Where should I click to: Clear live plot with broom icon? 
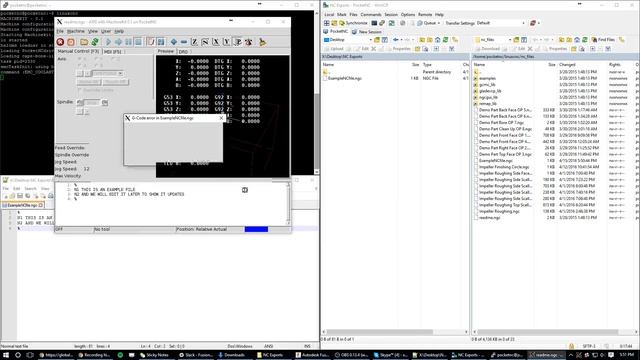click(262, 42)
